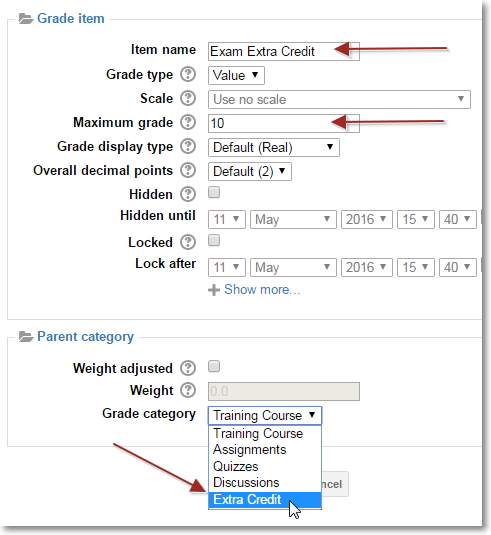This screenshot has height=535, width=491.
Task: Open help for Grade display type
Action: [188, 146]
